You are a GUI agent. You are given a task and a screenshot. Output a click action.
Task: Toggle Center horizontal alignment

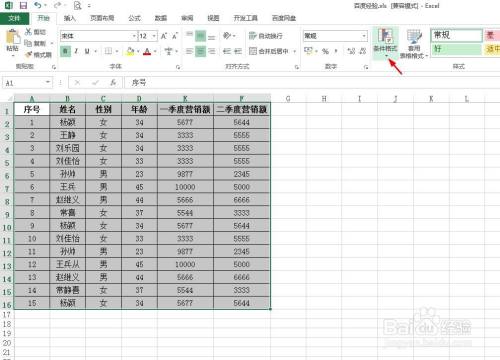200,51
